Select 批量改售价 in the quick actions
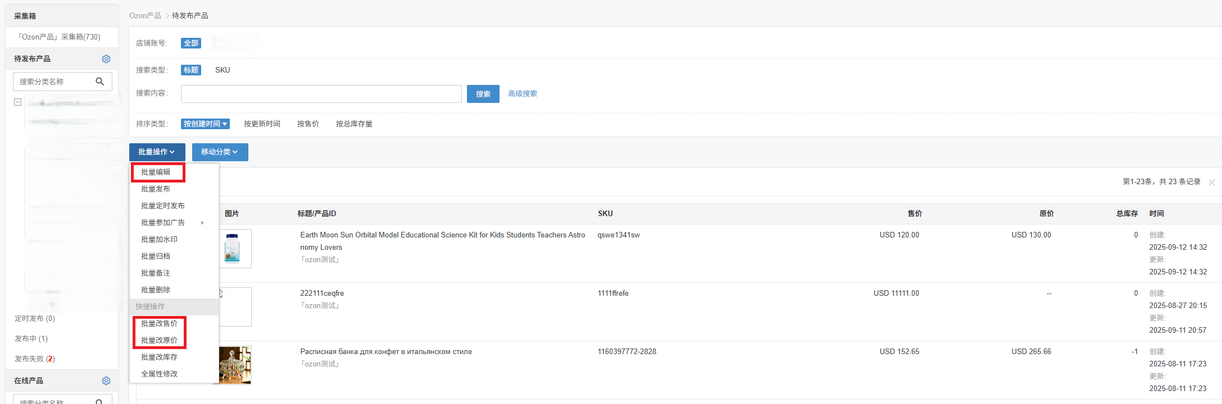The image size is (1222, 404). coord(159,324)
